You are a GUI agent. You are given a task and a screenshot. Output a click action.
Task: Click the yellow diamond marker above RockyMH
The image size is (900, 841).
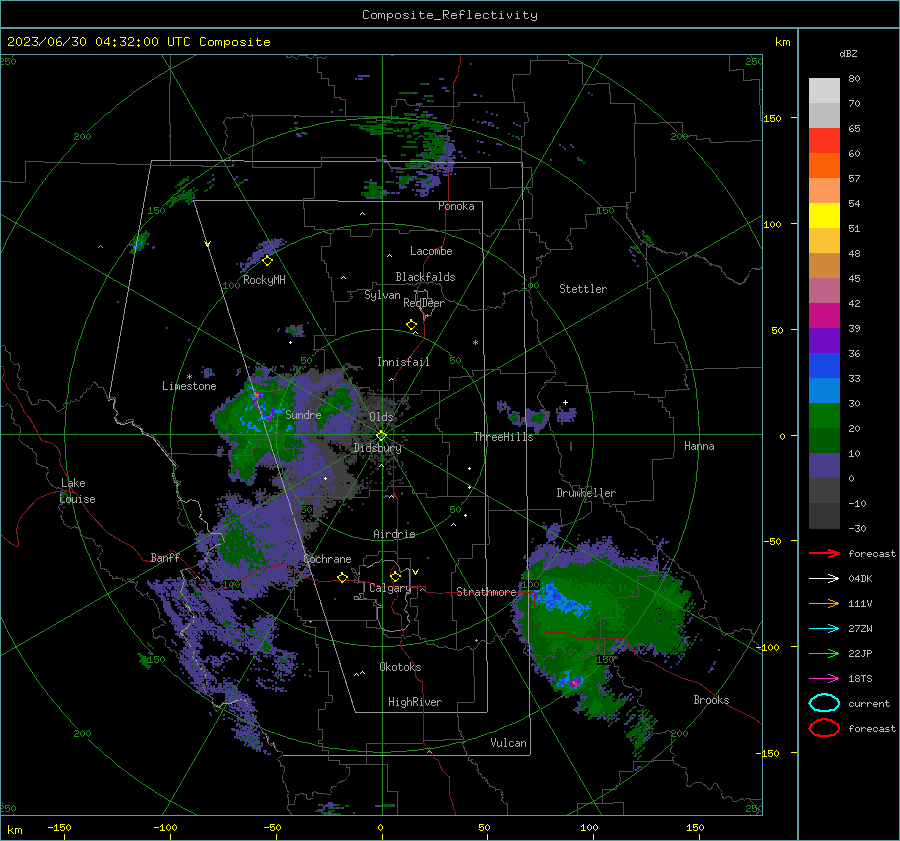[x=267, y=261]
